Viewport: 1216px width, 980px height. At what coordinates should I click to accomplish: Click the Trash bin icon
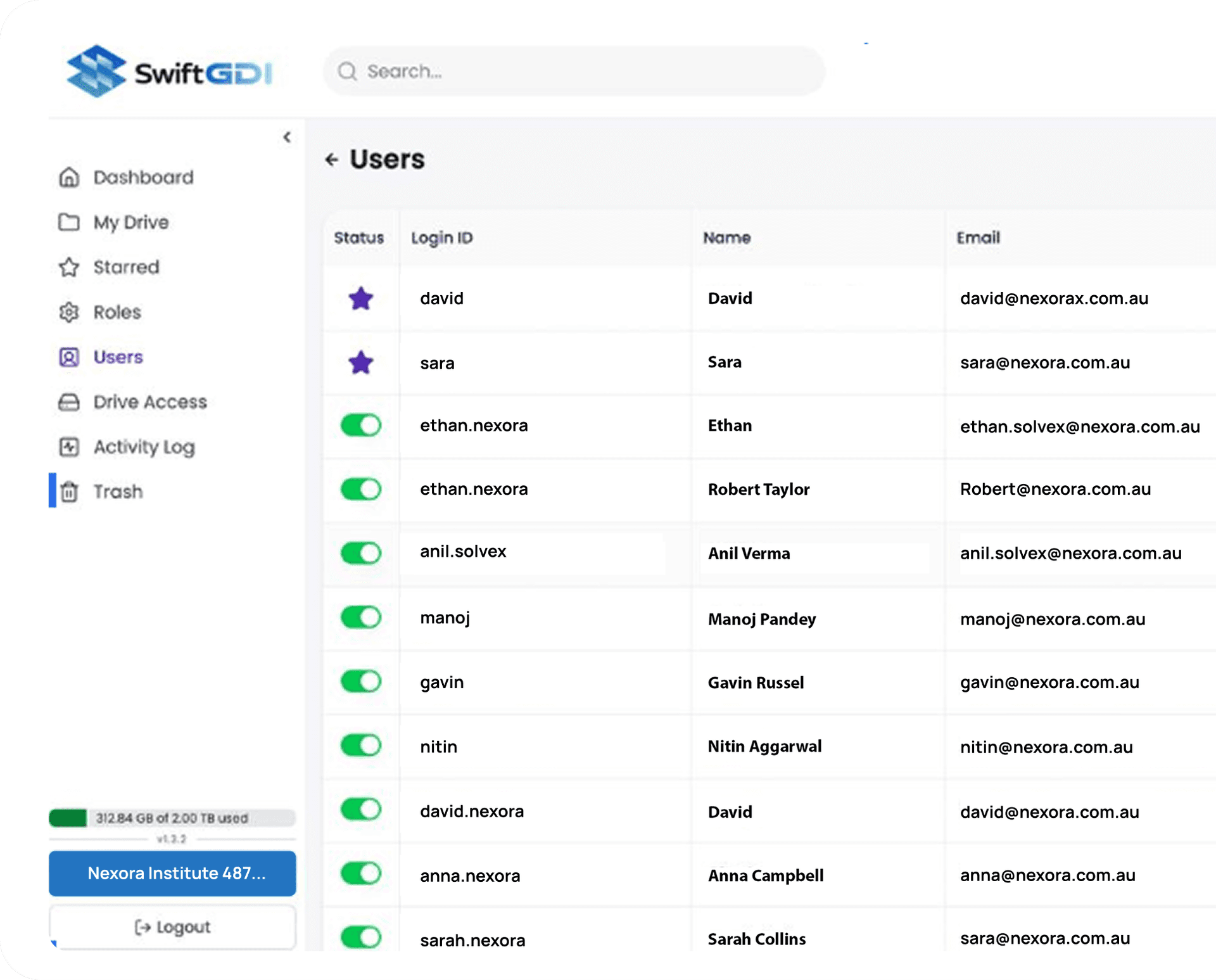(x=70, y=492)
